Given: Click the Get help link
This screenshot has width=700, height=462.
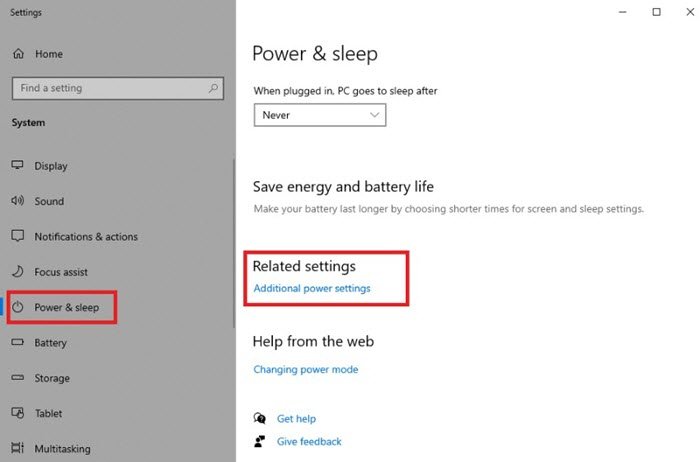Looking at the screenshot, I should [x=298, y=418].
